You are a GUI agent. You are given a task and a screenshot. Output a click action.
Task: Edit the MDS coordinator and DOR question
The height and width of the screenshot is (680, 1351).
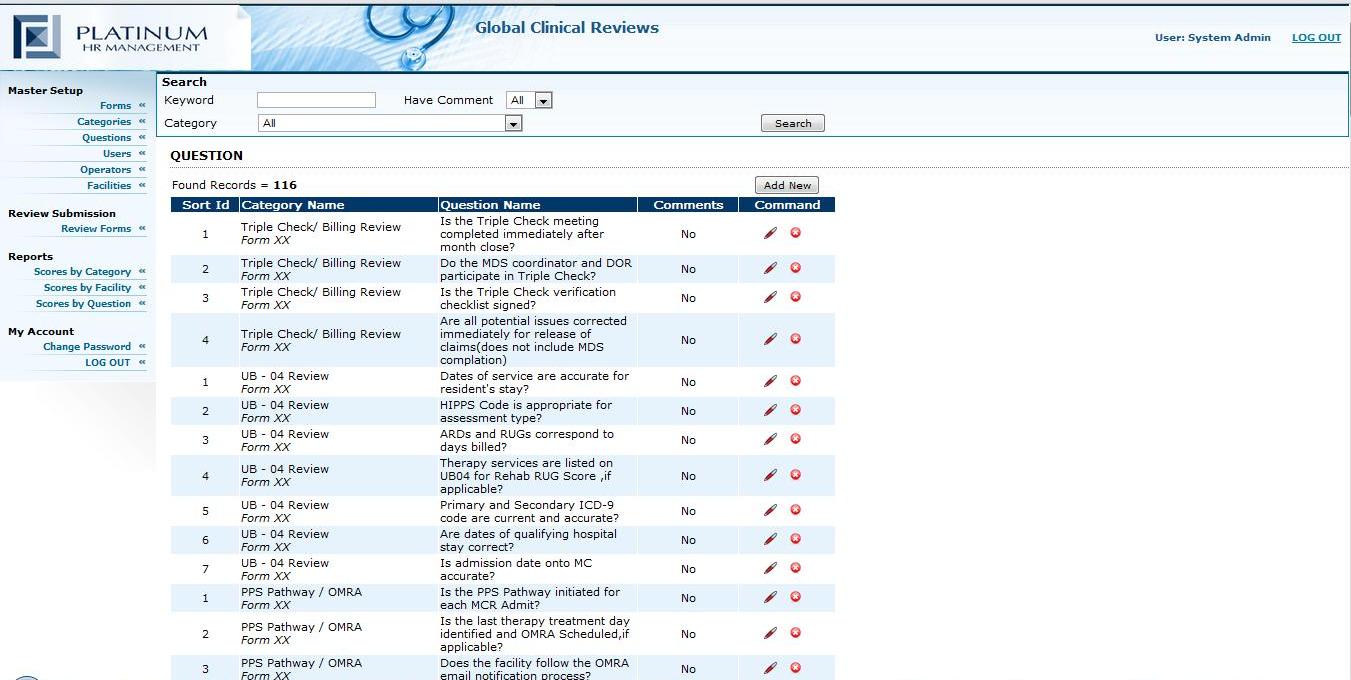[x=770, y=268]
